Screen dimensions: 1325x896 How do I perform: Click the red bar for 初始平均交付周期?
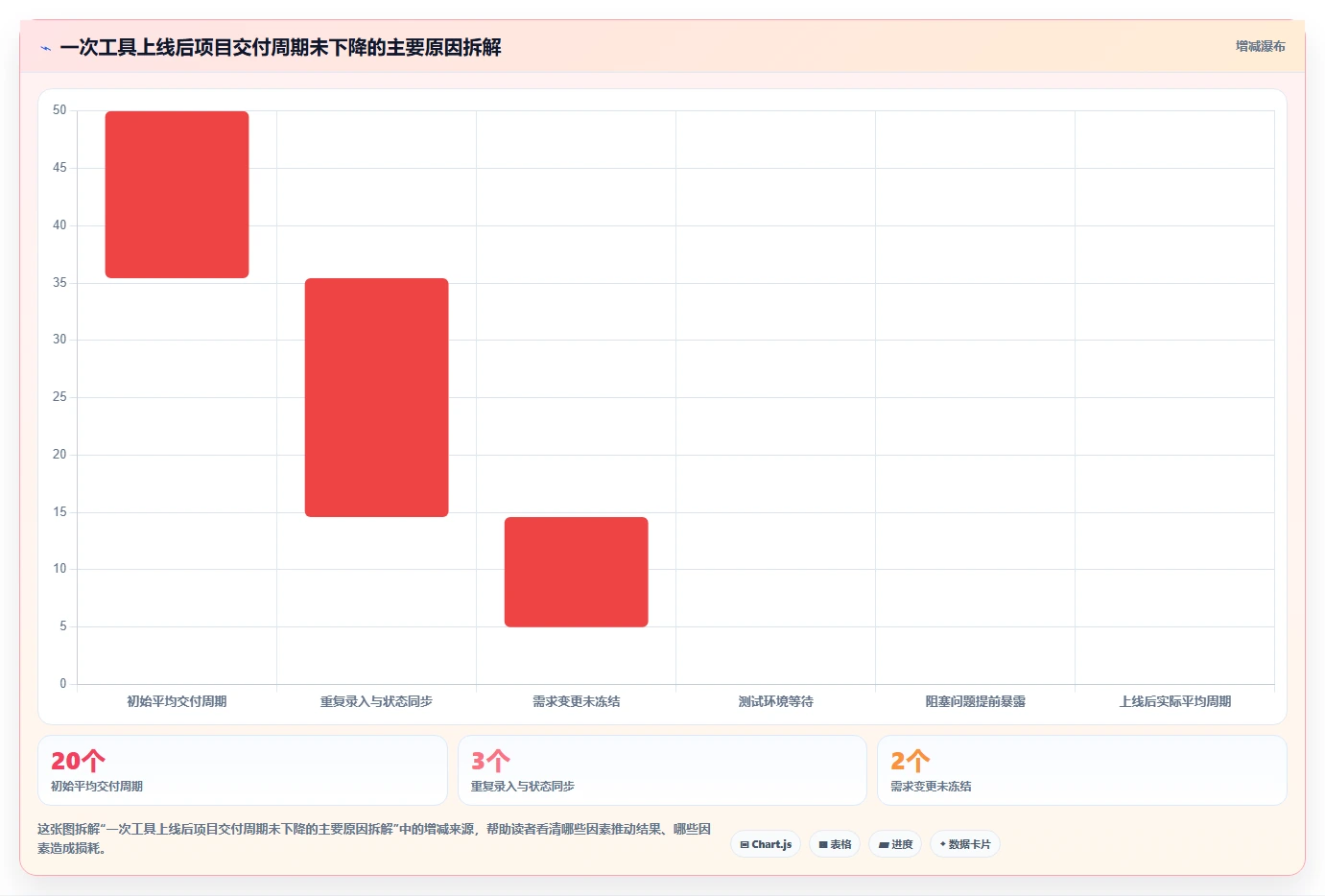pyautogui.click(x=177, y=195)
